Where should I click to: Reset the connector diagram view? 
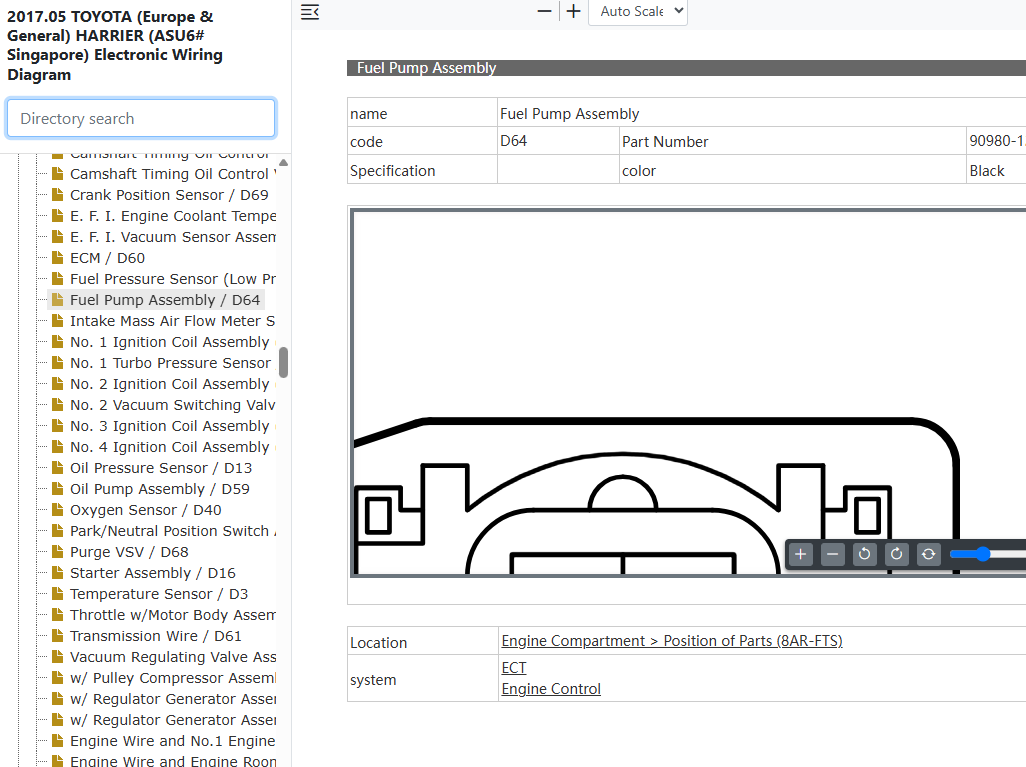click(x=929, y=554)
